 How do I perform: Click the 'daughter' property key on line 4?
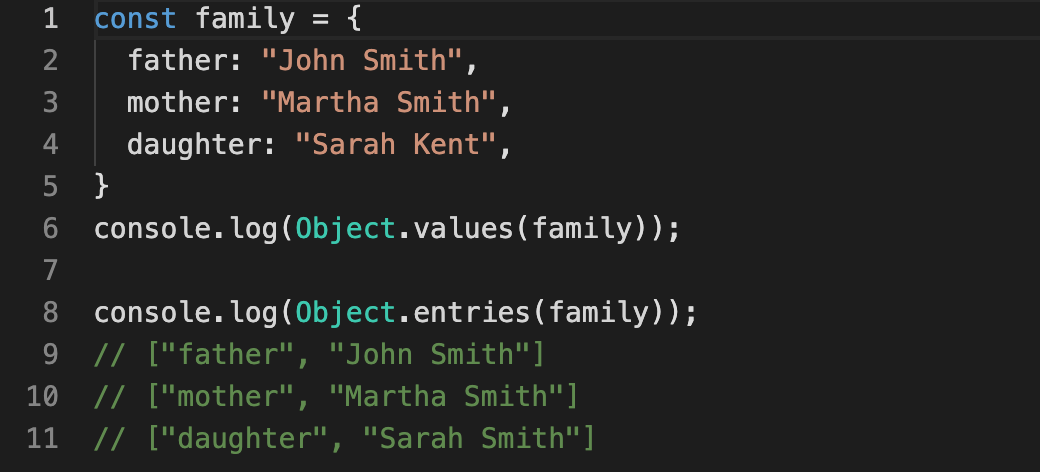pos(194,144)
